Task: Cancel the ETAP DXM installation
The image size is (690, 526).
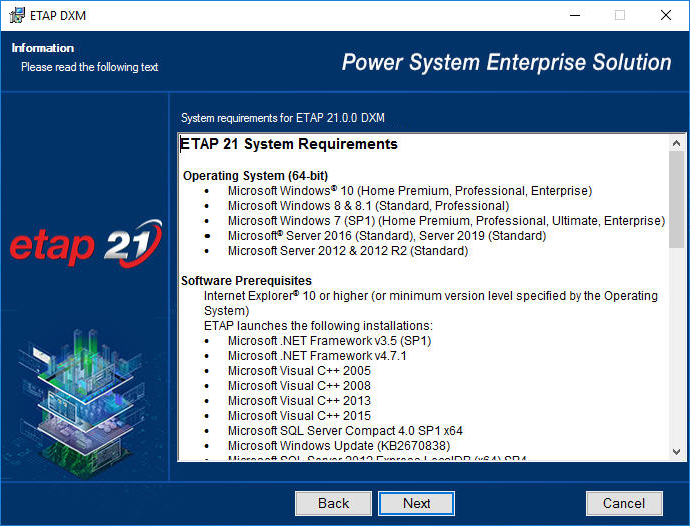Action: 624,503
